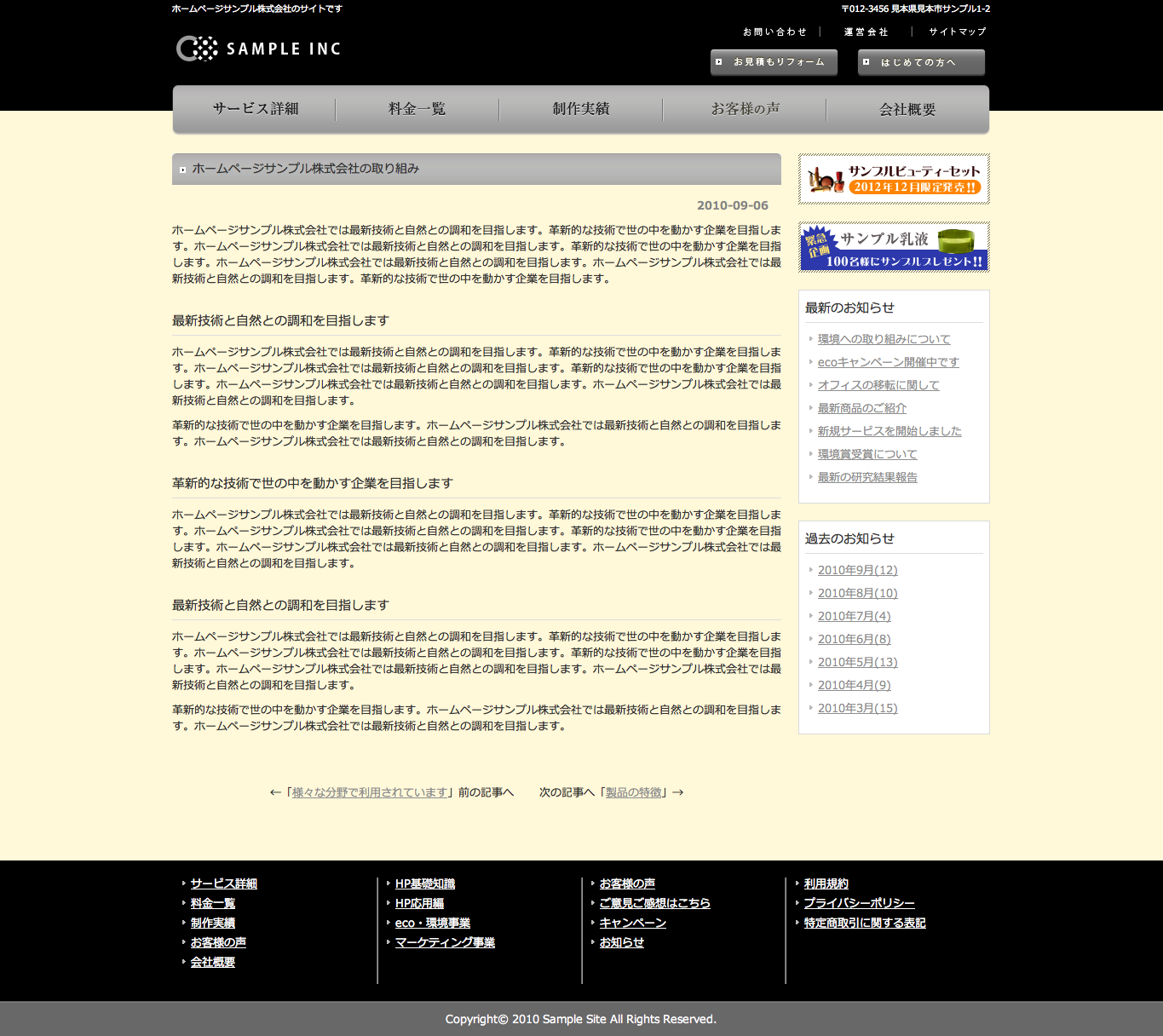Open the サービス詳細 navigation tab
Viewport: 1163px width, 1036px height.
click(x=255, y=109)
